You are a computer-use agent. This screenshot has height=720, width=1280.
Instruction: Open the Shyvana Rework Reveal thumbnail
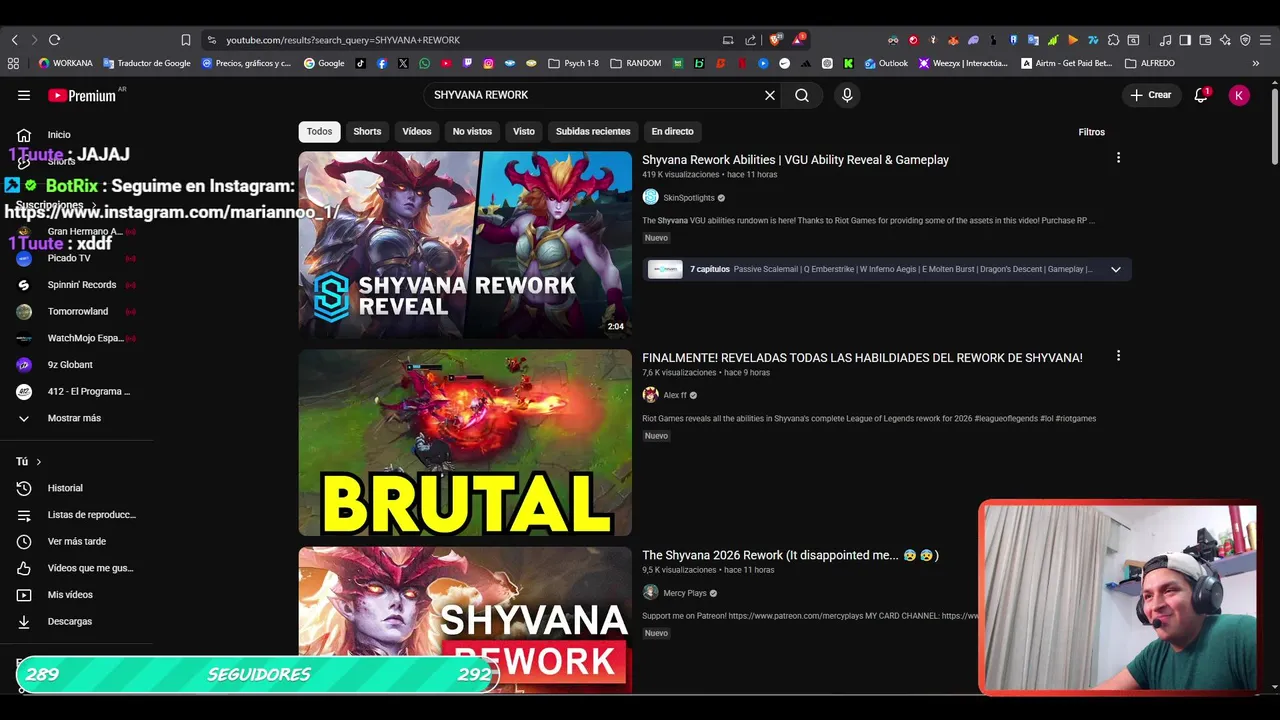465,245
